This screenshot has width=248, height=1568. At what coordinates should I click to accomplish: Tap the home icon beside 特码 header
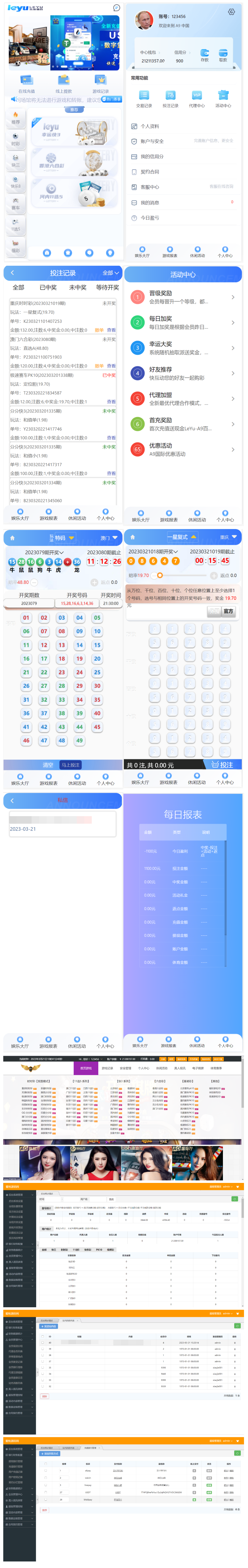tap(12, 538)
